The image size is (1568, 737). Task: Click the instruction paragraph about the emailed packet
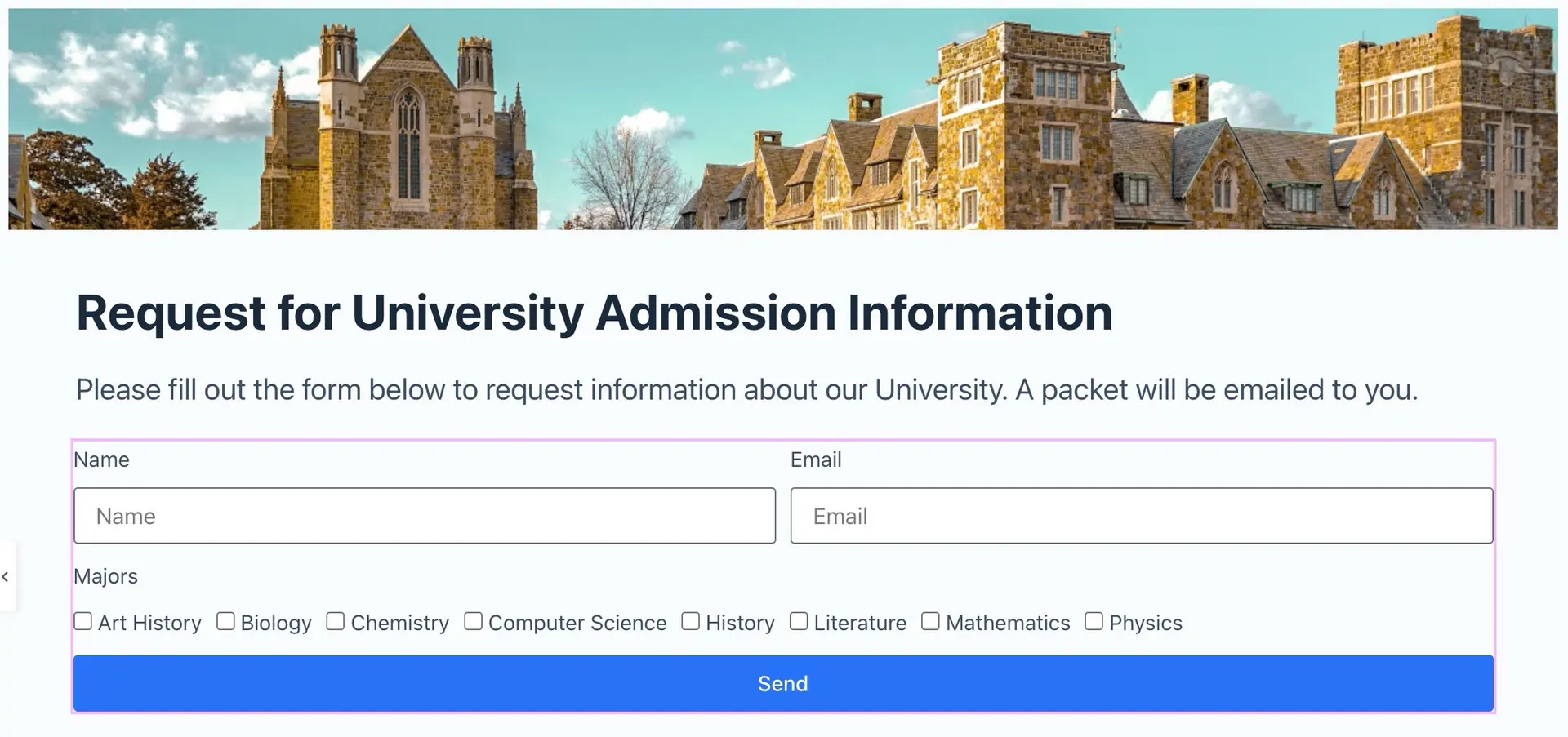point(746,390)
